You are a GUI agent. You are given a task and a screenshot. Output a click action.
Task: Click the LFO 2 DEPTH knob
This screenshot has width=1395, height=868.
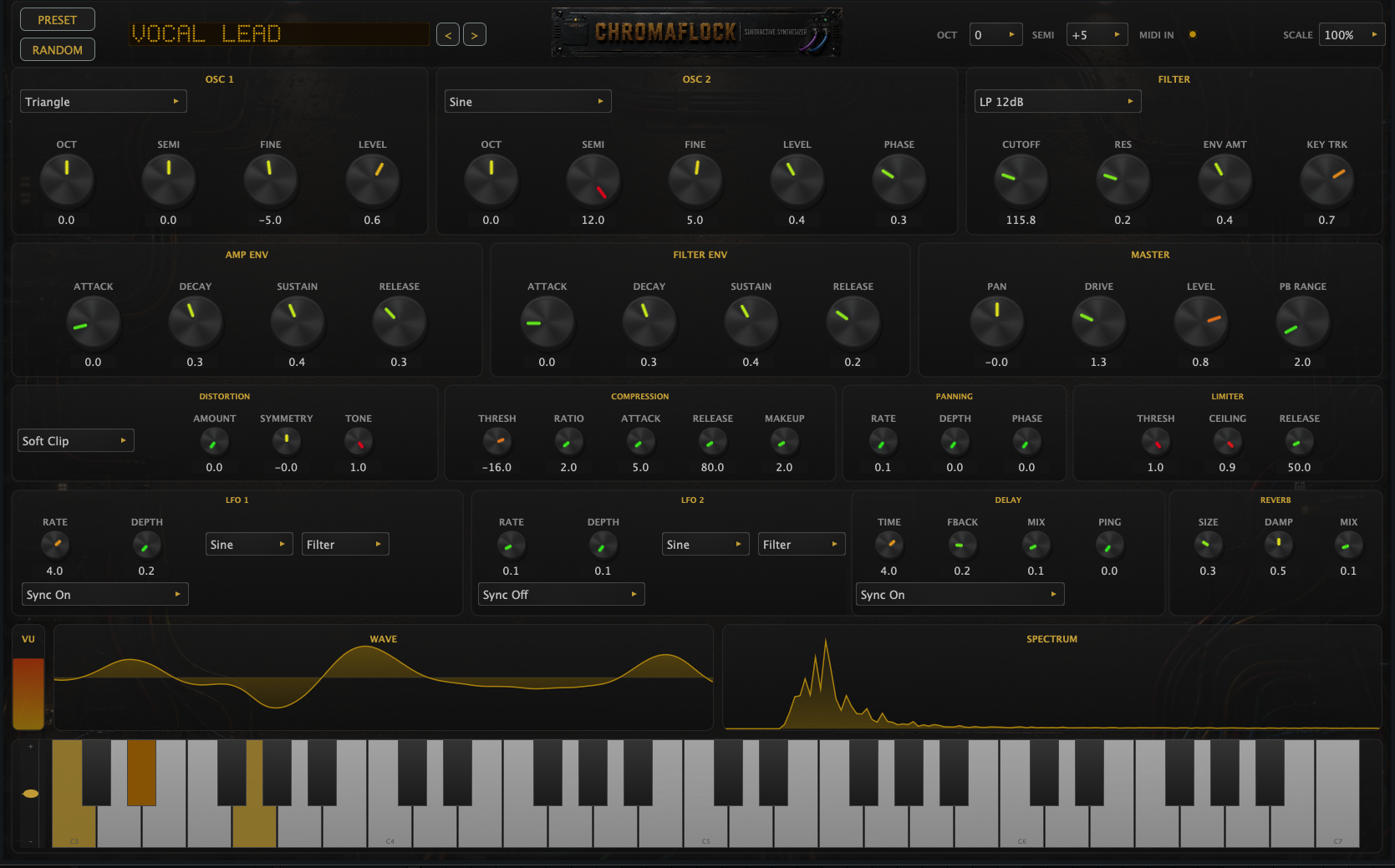pyautogui.click(x=603, y=545)
